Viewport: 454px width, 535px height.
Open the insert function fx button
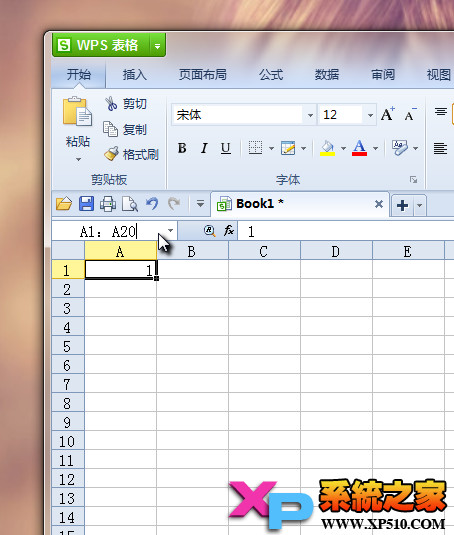click(229, 231)
